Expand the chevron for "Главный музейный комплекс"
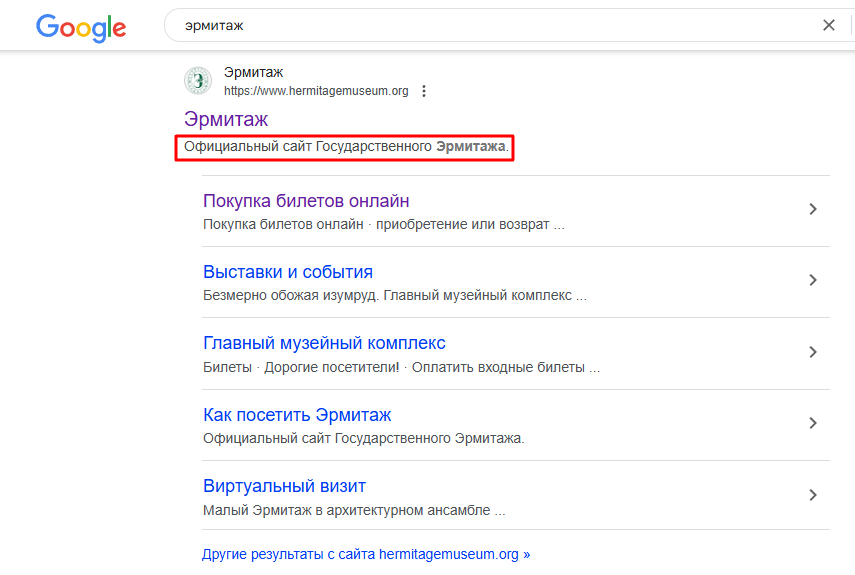 coord(813,352)
